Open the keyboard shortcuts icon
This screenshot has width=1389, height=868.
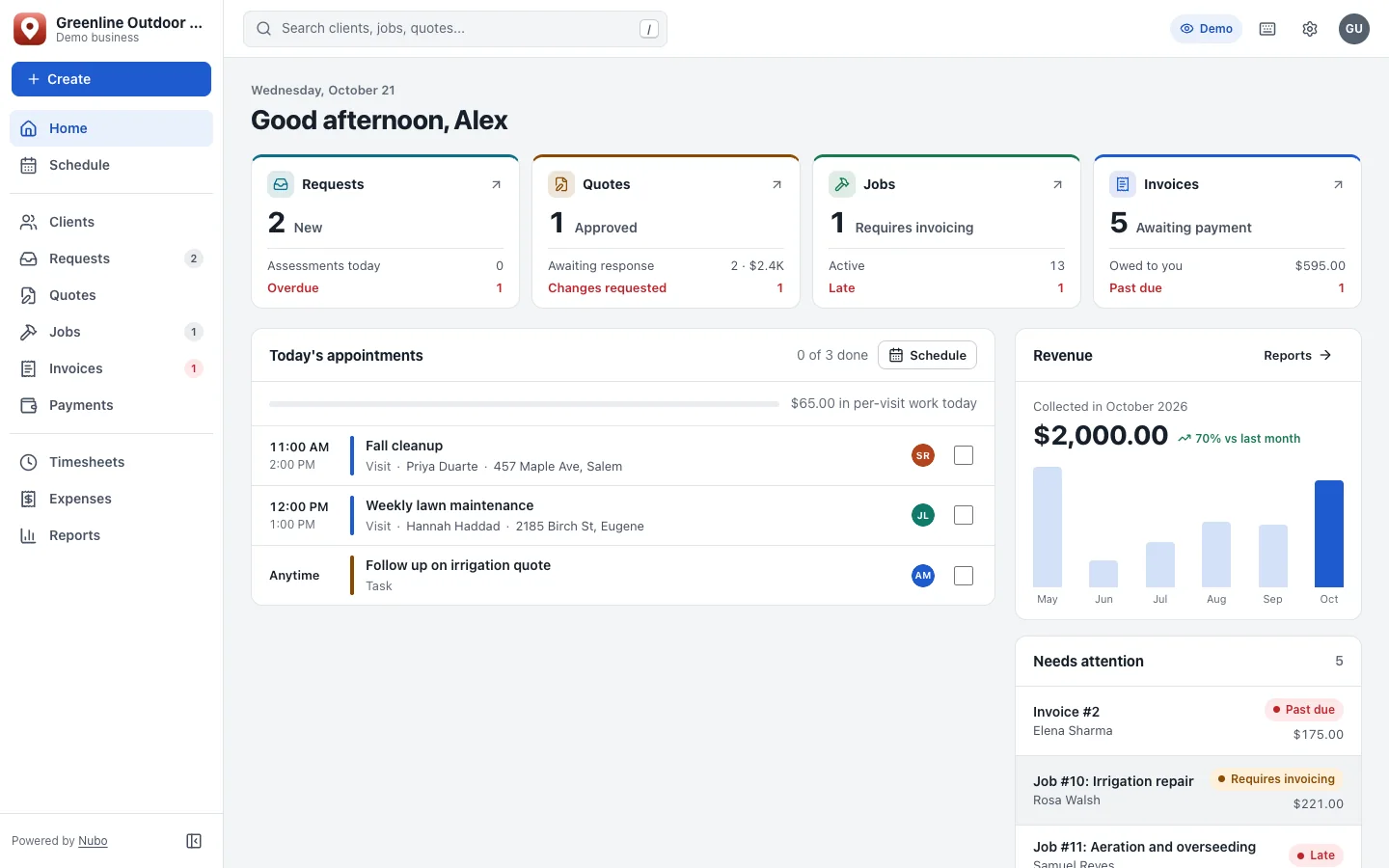(x=1267, y=29)
